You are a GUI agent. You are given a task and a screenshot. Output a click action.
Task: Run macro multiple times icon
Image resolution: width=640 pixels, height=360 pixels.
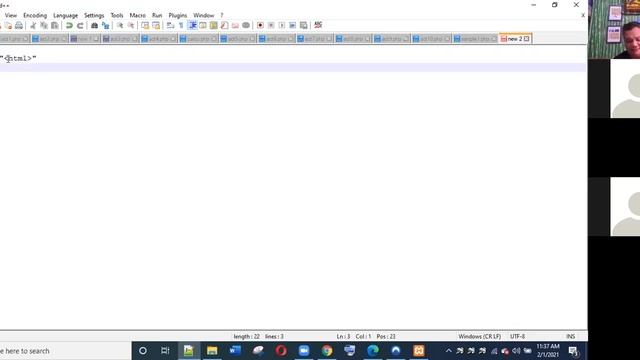[293, 25]
